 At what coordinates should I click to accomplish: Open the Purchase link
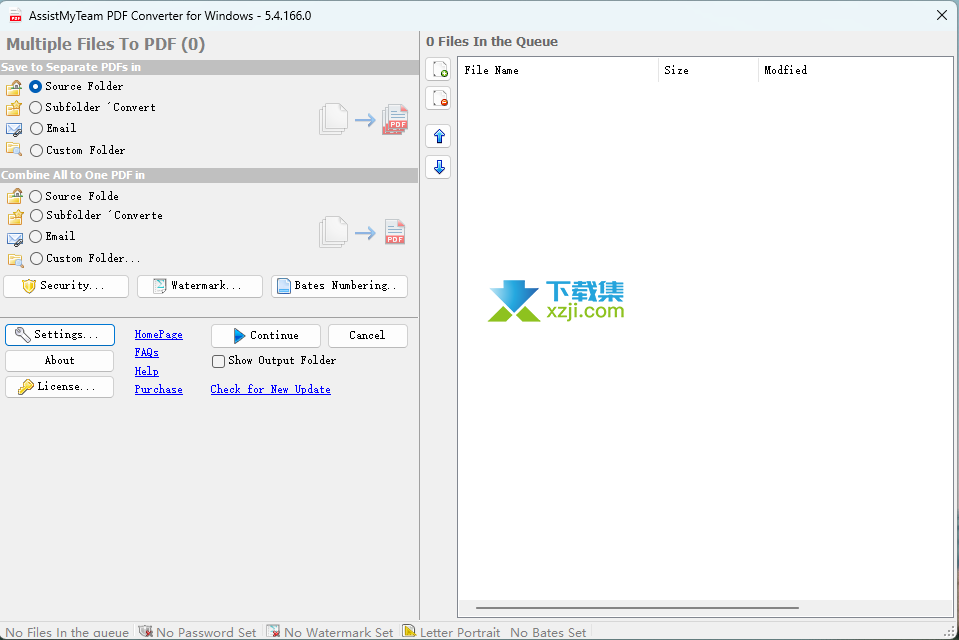(158, 390)
